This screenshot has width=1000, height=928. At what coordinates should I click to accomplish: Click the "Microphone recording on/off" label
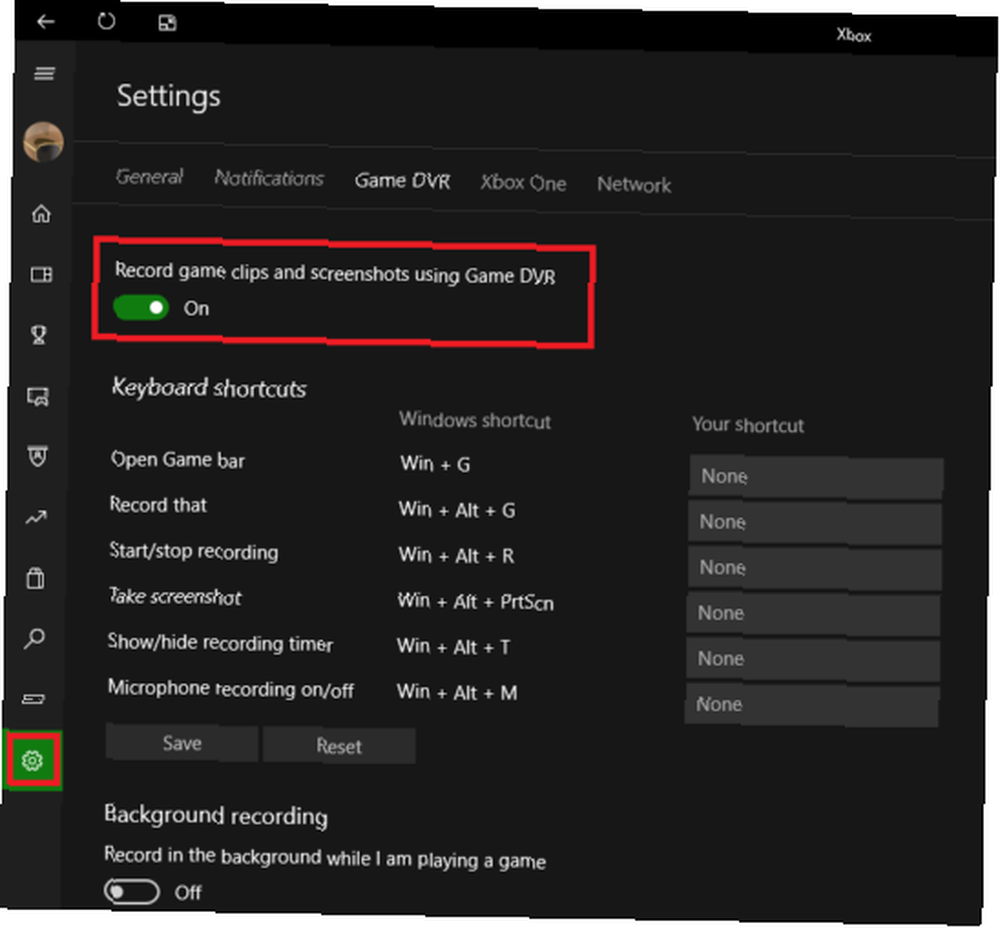coord(231,689)
